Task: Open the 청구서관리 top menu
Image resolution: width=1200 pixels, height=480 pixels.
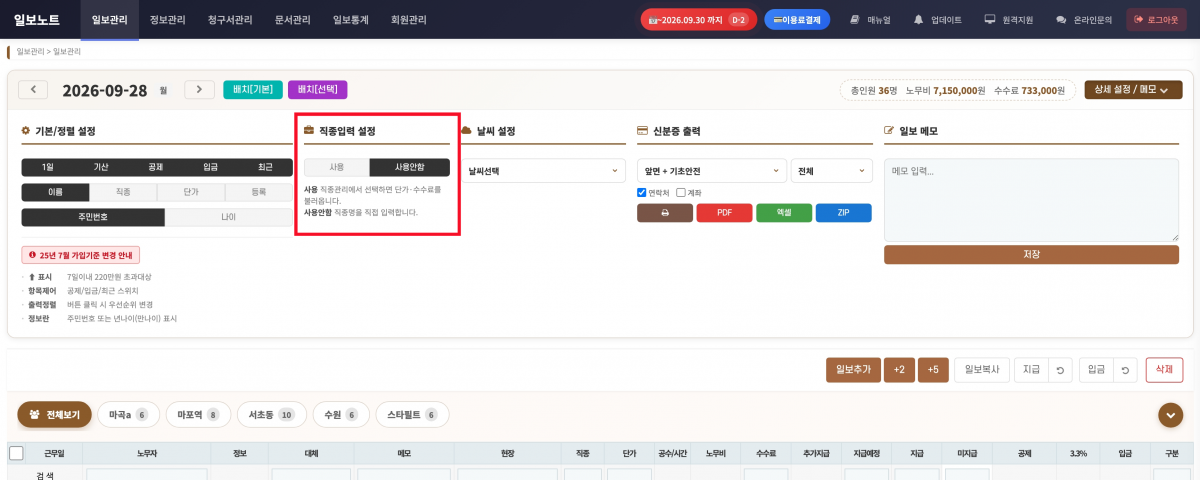Action: 230,20
